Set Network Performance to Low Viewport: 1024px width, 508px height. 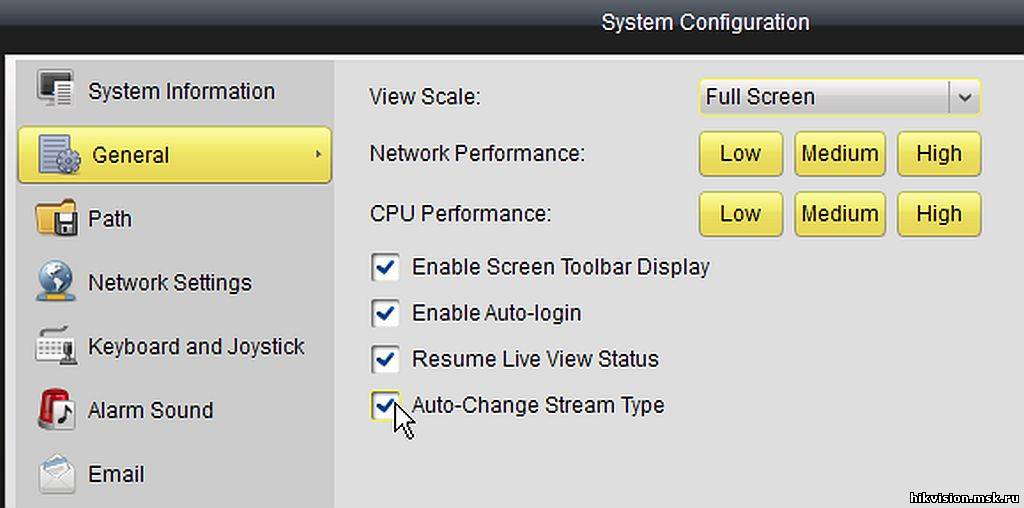[x=741, y=153]
